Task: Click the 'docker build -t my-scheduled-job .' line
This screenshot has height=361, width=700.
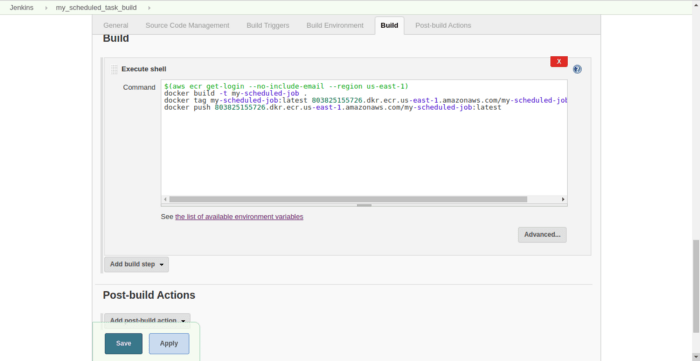Action: 235,93
